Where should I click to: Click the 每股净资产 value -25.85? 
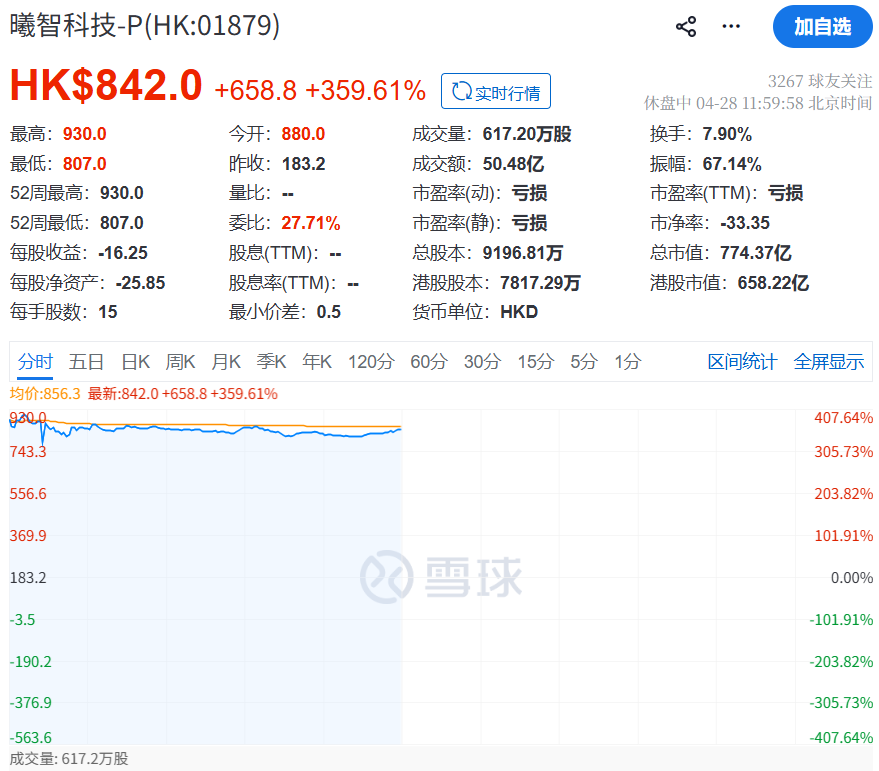click(140, 283)
